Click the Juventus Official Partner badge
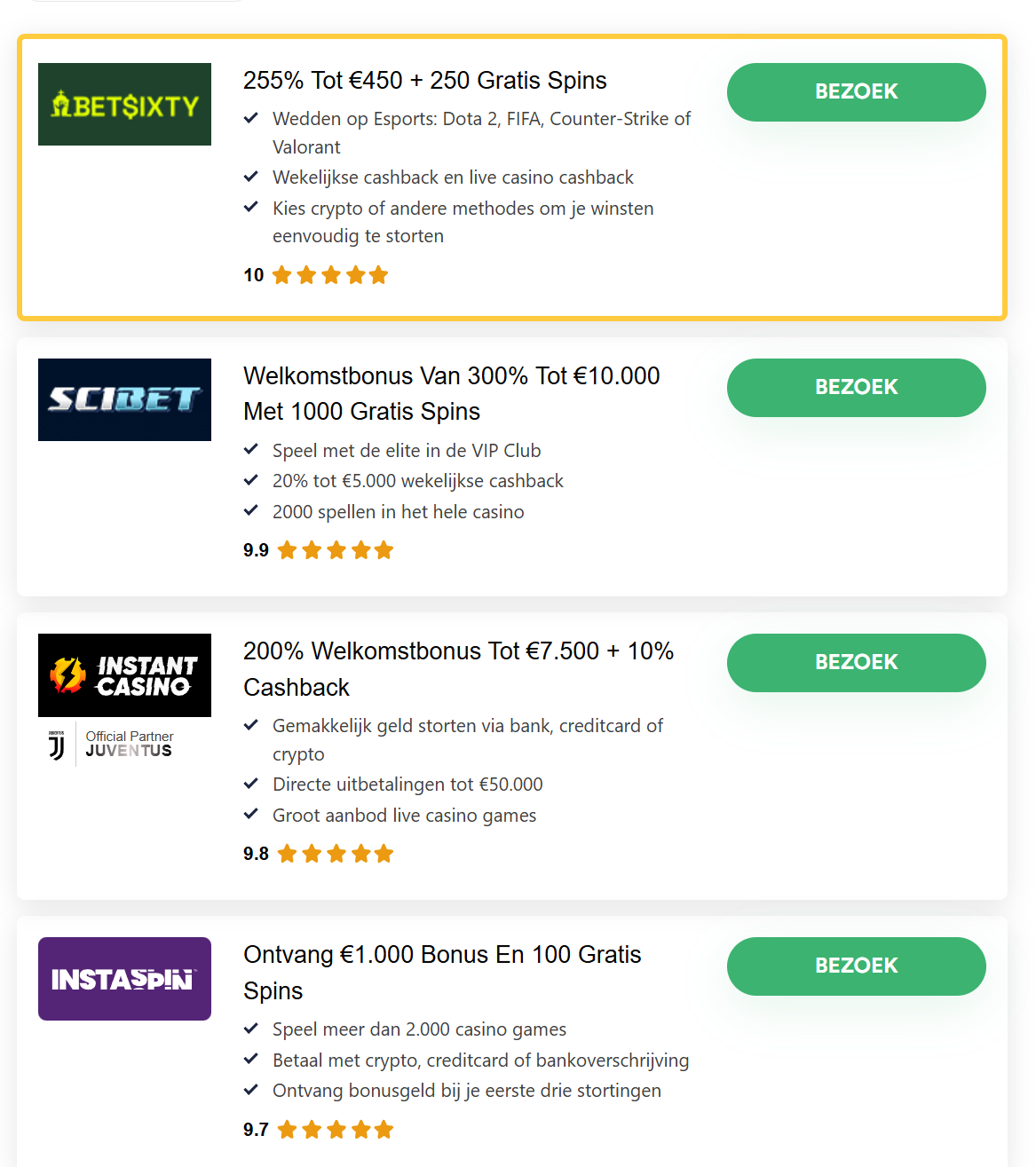1036x1167 pixels. coord(111,745)
